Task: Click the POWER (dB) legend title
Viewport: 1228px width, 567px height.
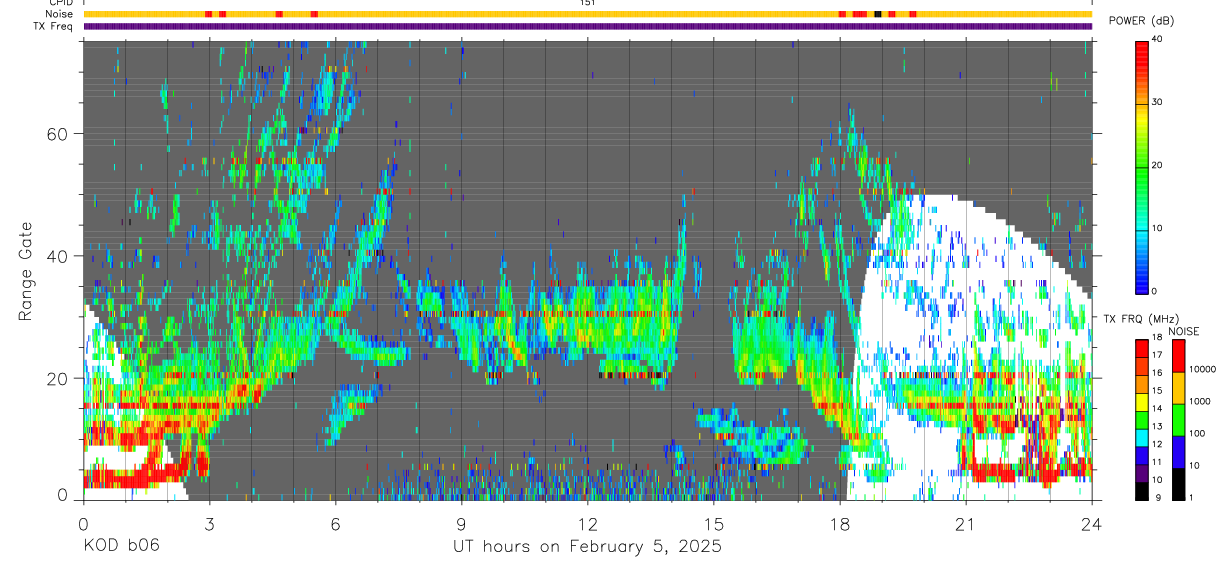Action: click(1142, 21)
